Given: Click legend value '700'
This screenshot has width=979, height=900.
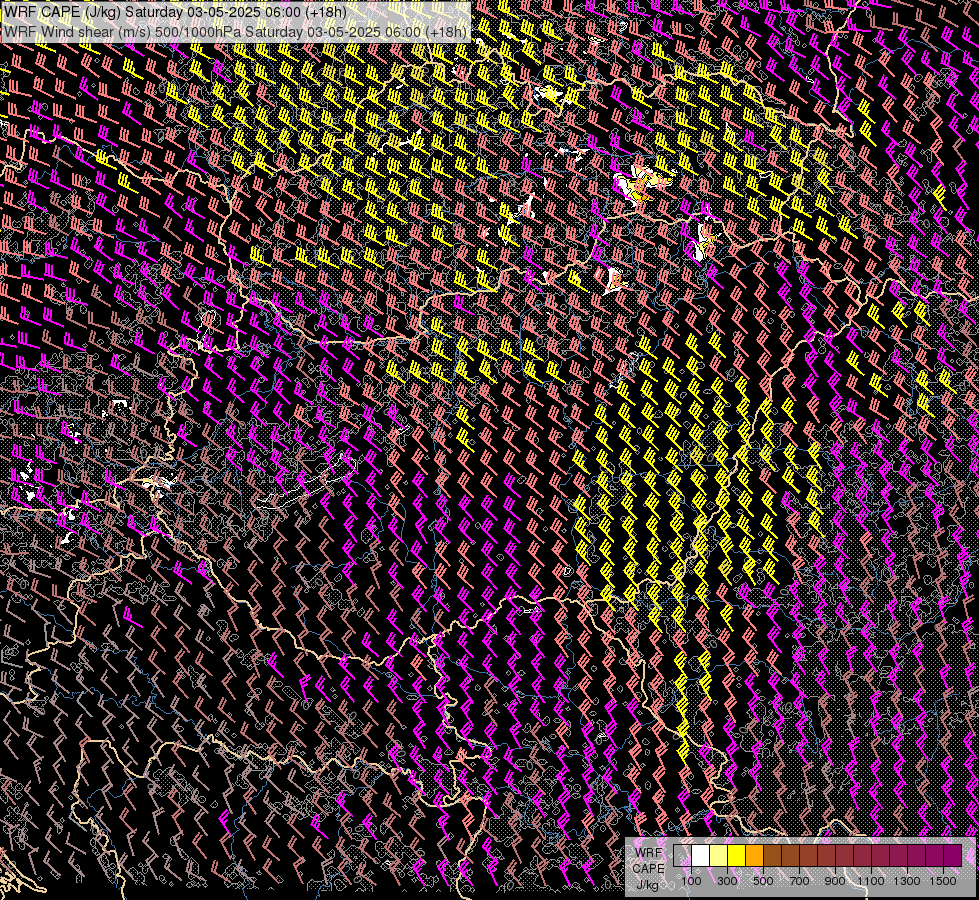Looking at the screenshot, I should [799, 881].
